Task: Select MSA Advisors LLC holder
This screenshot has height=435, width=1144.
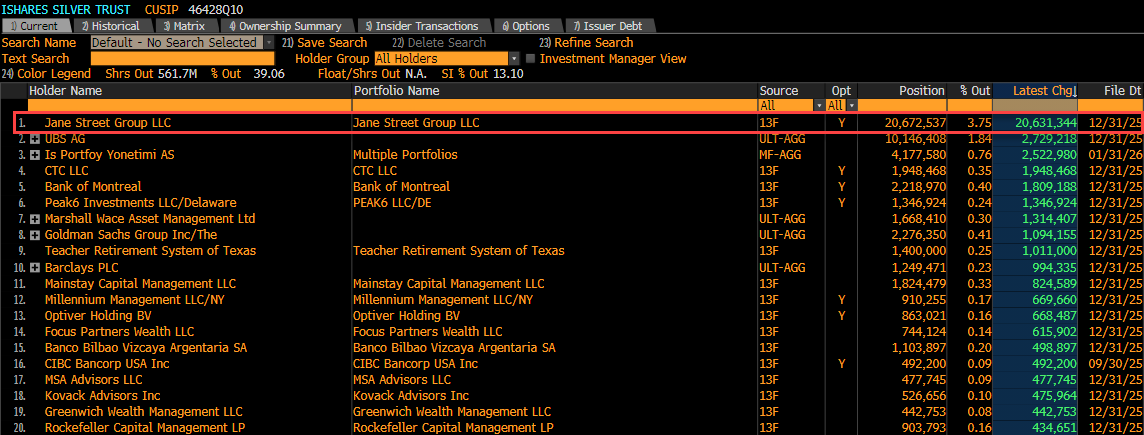Action: pos(93,380)
